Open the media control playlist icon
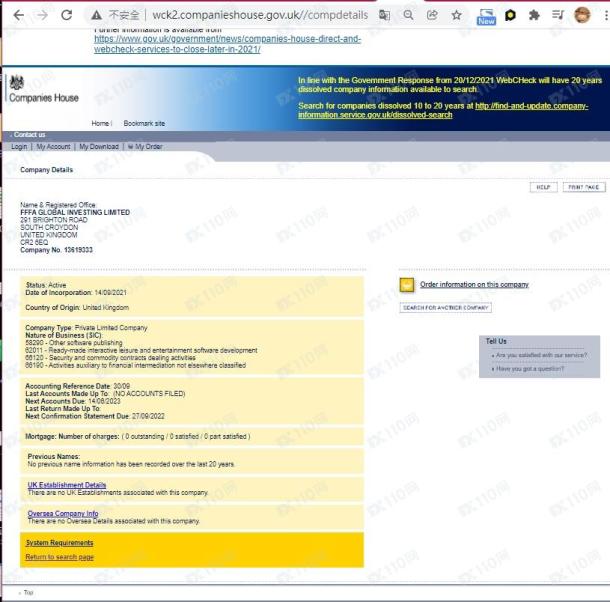610x602 pixels. pos(558,15)
